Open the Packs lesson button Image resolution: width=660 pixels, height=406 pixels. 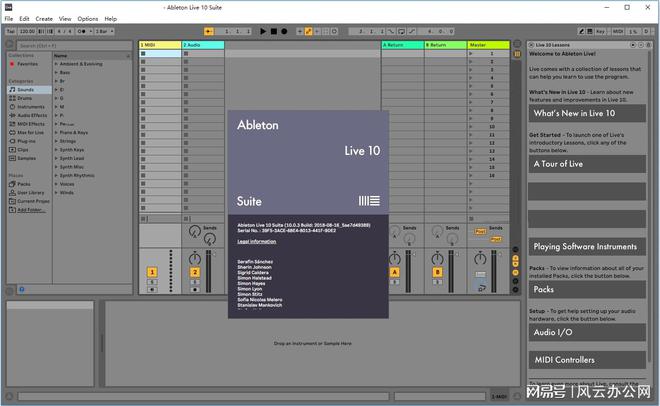(587, 289)
